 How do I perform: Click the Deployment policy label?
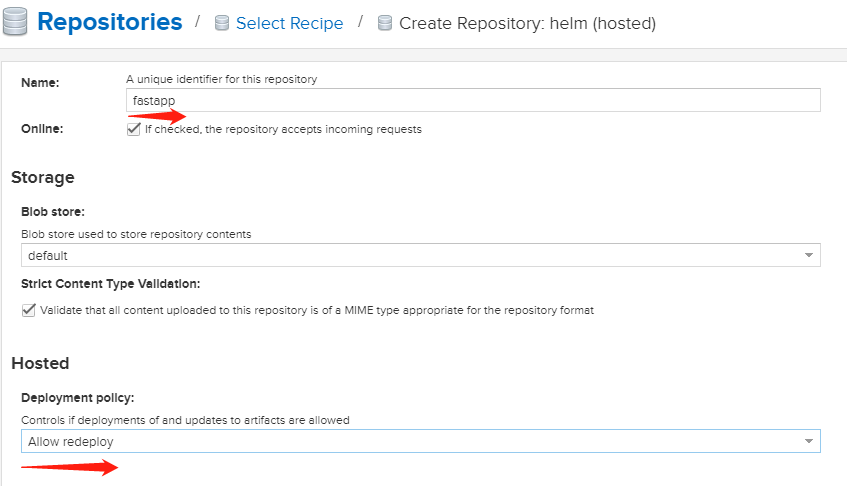click(78, 398)
